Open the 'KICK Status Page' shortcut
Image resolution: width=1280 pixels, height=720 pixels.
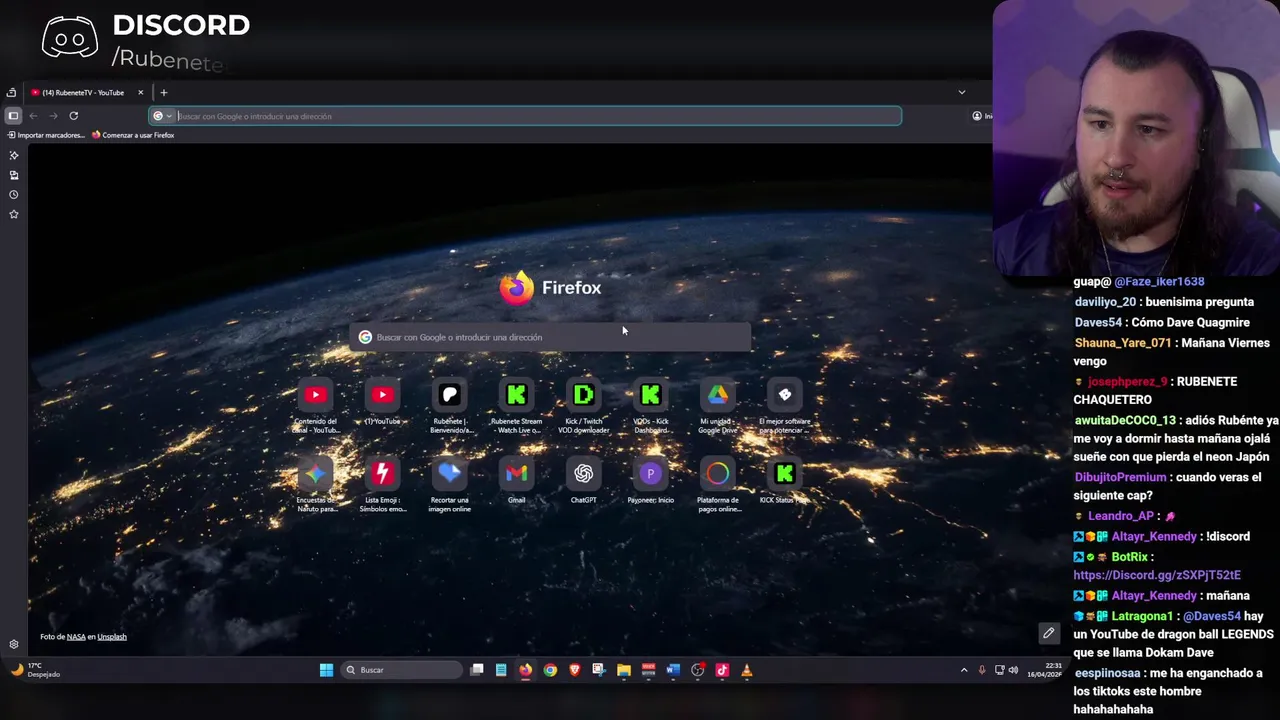(785, 481)
